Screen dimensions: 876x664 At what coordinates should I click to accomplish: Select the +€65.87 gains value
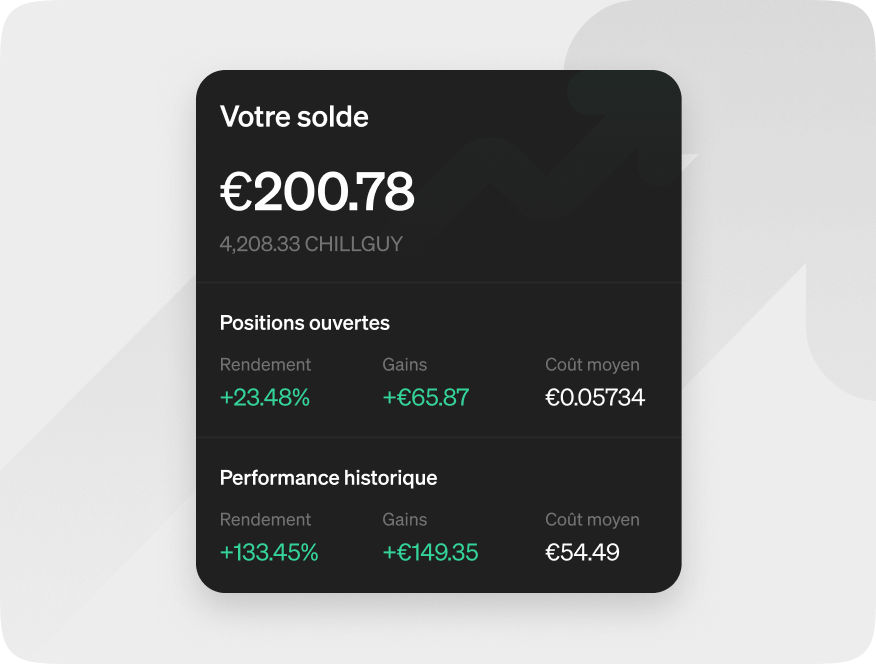(x=426, y=397)
